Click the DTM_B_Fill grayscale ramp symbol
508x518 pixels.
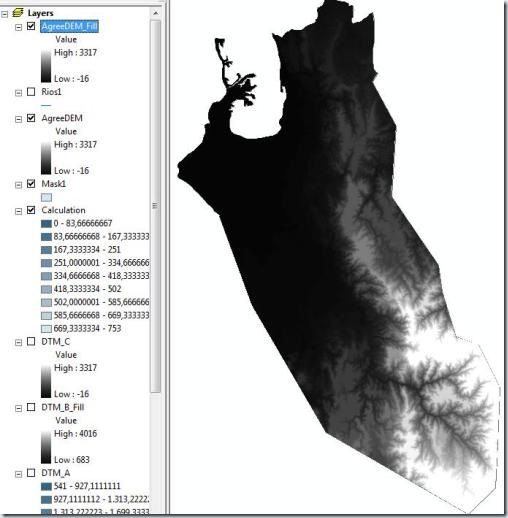[x=46, y=447]
